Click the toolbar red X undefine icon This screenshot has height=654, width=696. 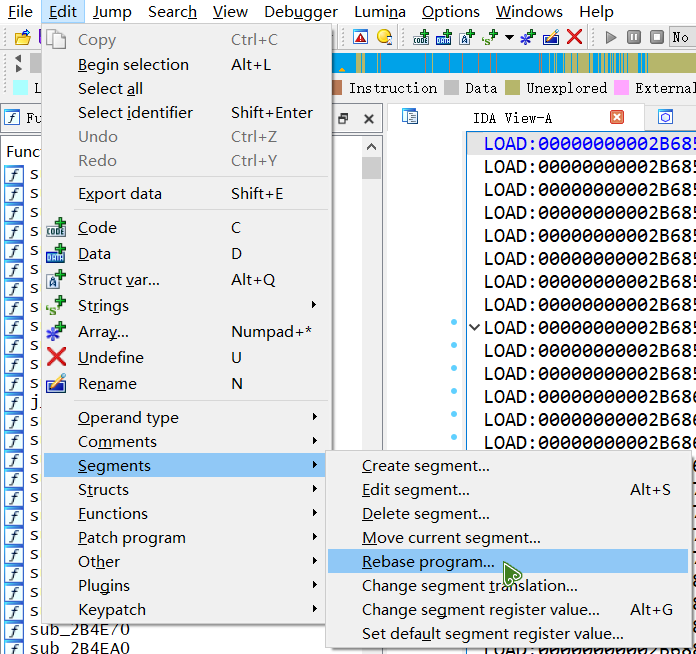(x=574, y=37)
